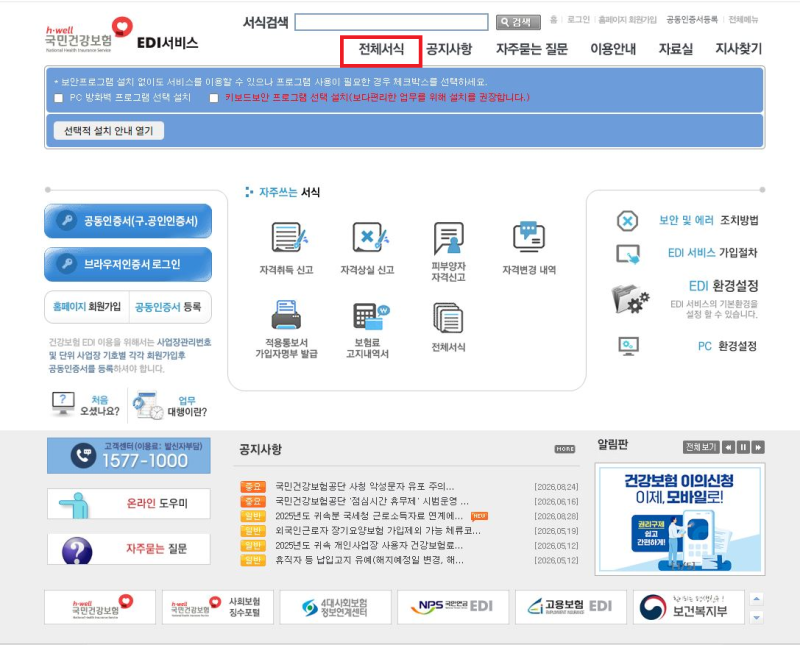Click the 업무 대행이란? clock icon
The image size is (800, 645).
tap(147, 405)
